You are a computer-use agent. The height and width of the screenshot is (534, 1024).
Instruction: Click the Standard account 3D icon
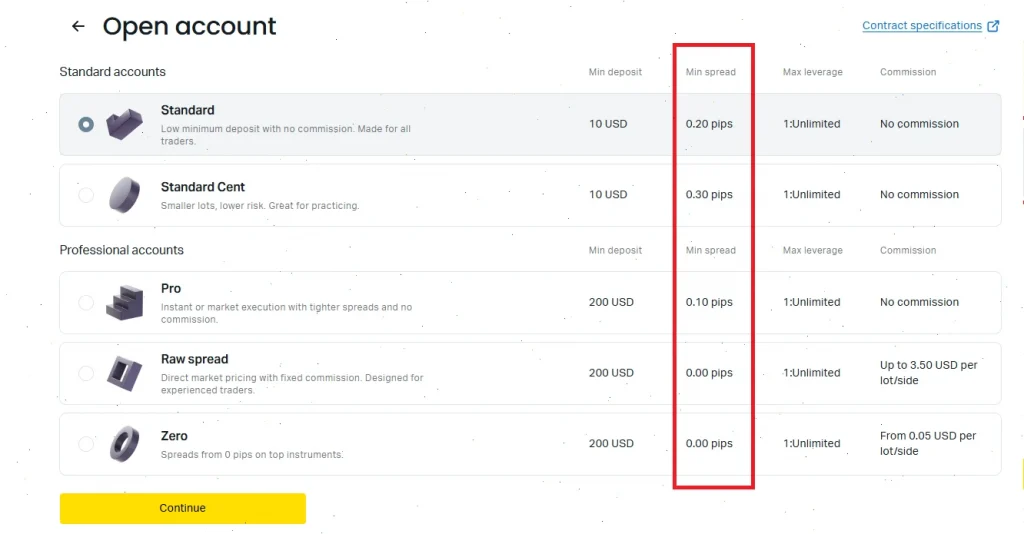(124, 124)
